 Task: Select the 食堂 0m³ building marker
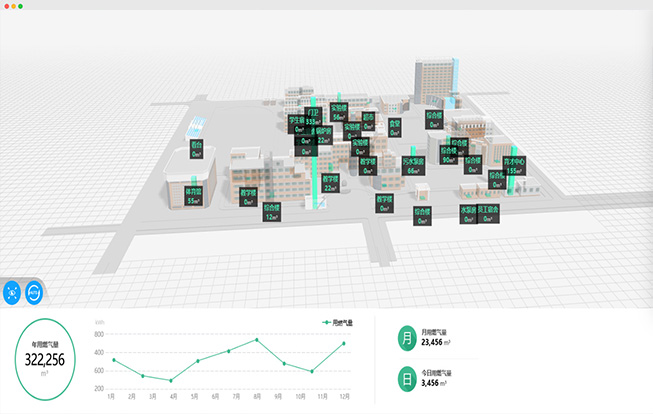click(x=395, y=128)
